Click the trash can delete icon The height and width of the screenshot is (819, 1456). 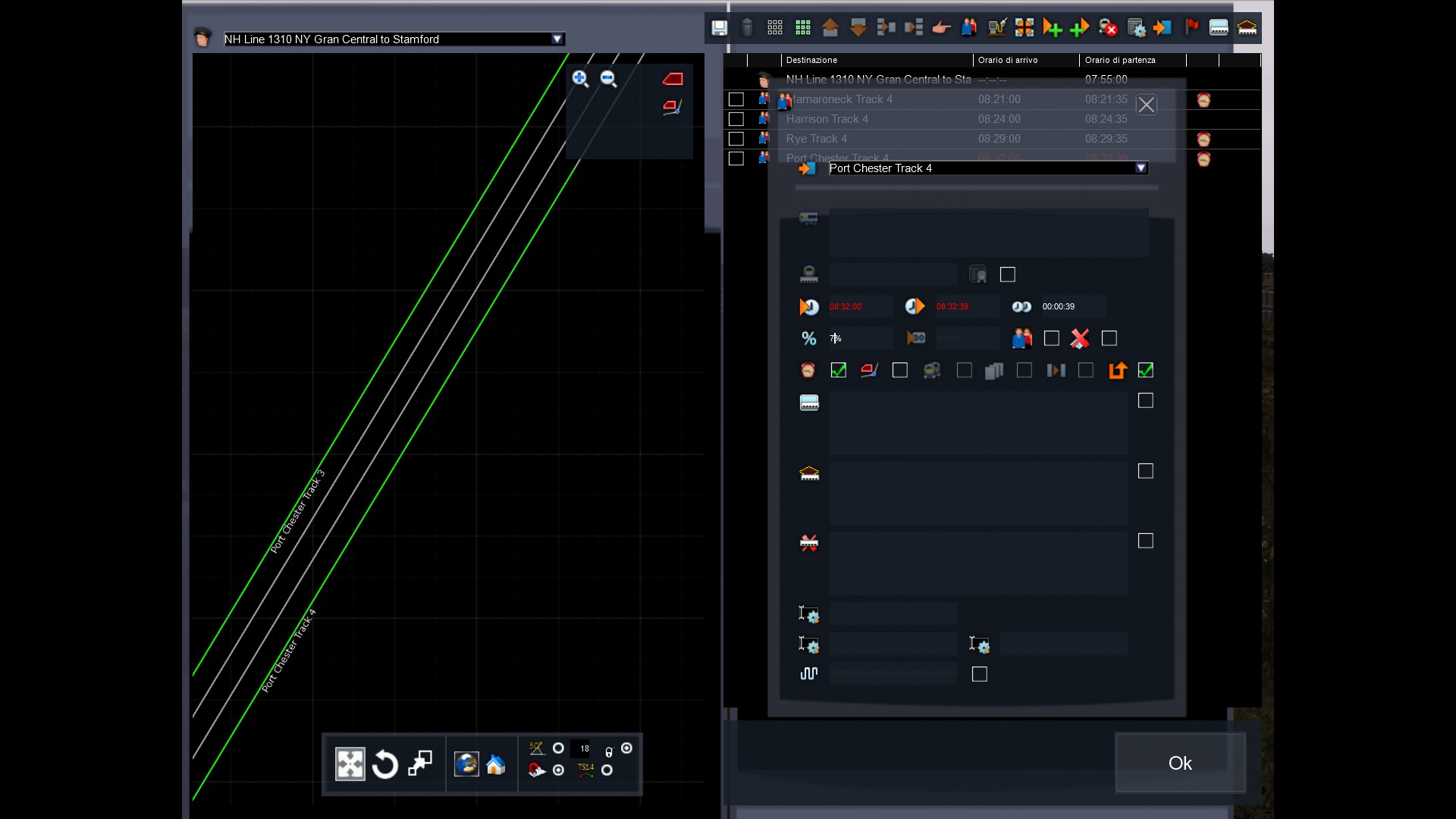[747, 28]
